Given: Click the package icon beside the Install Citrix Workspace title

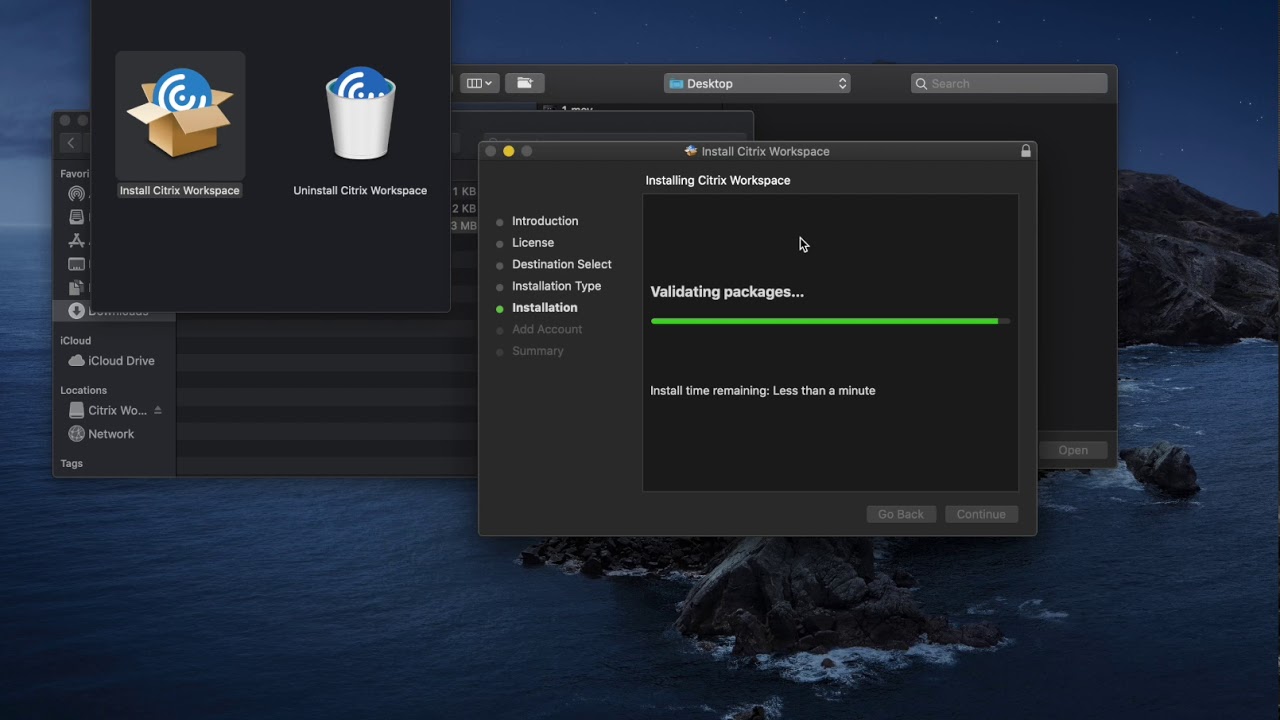Looking at the screenshot, I should (x=691, y=151).
